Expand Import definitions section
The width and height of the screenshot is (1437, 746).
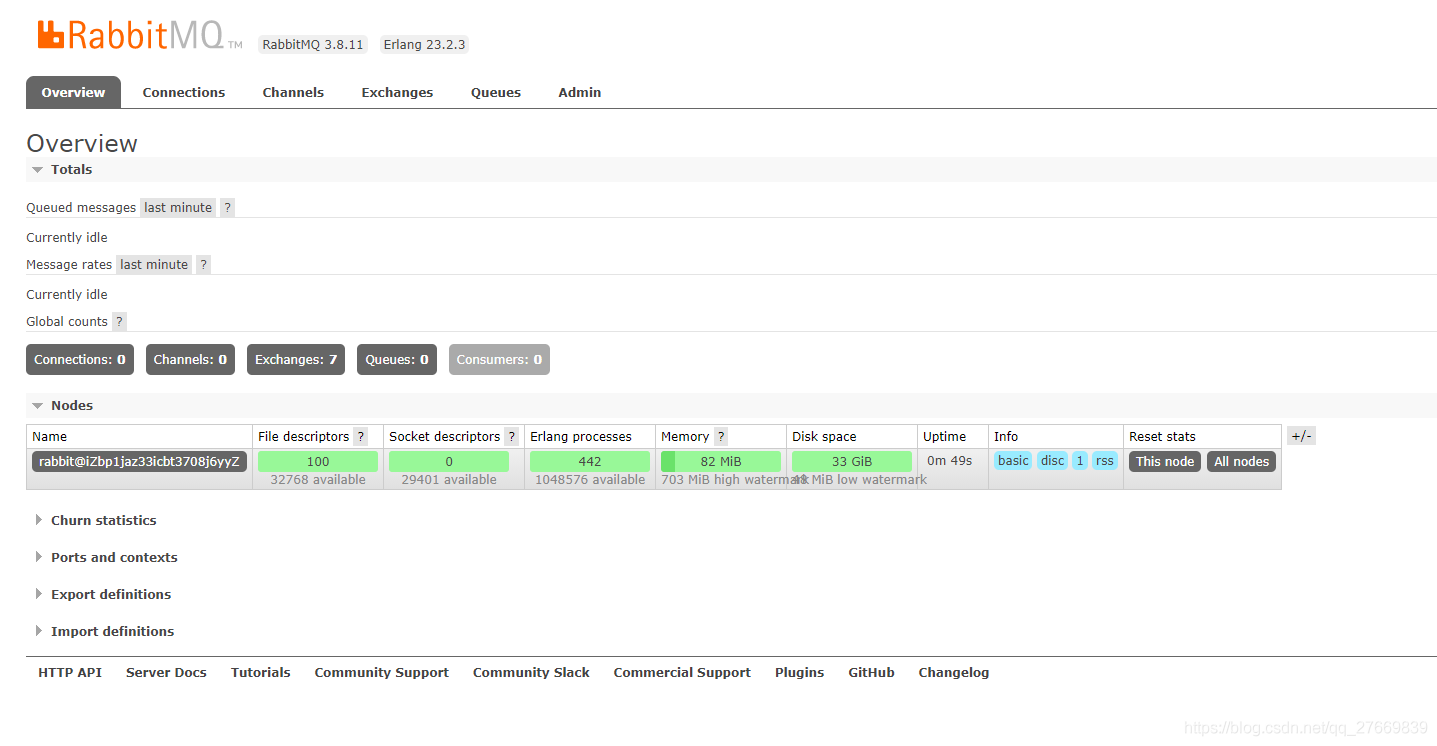pos(104,632)
